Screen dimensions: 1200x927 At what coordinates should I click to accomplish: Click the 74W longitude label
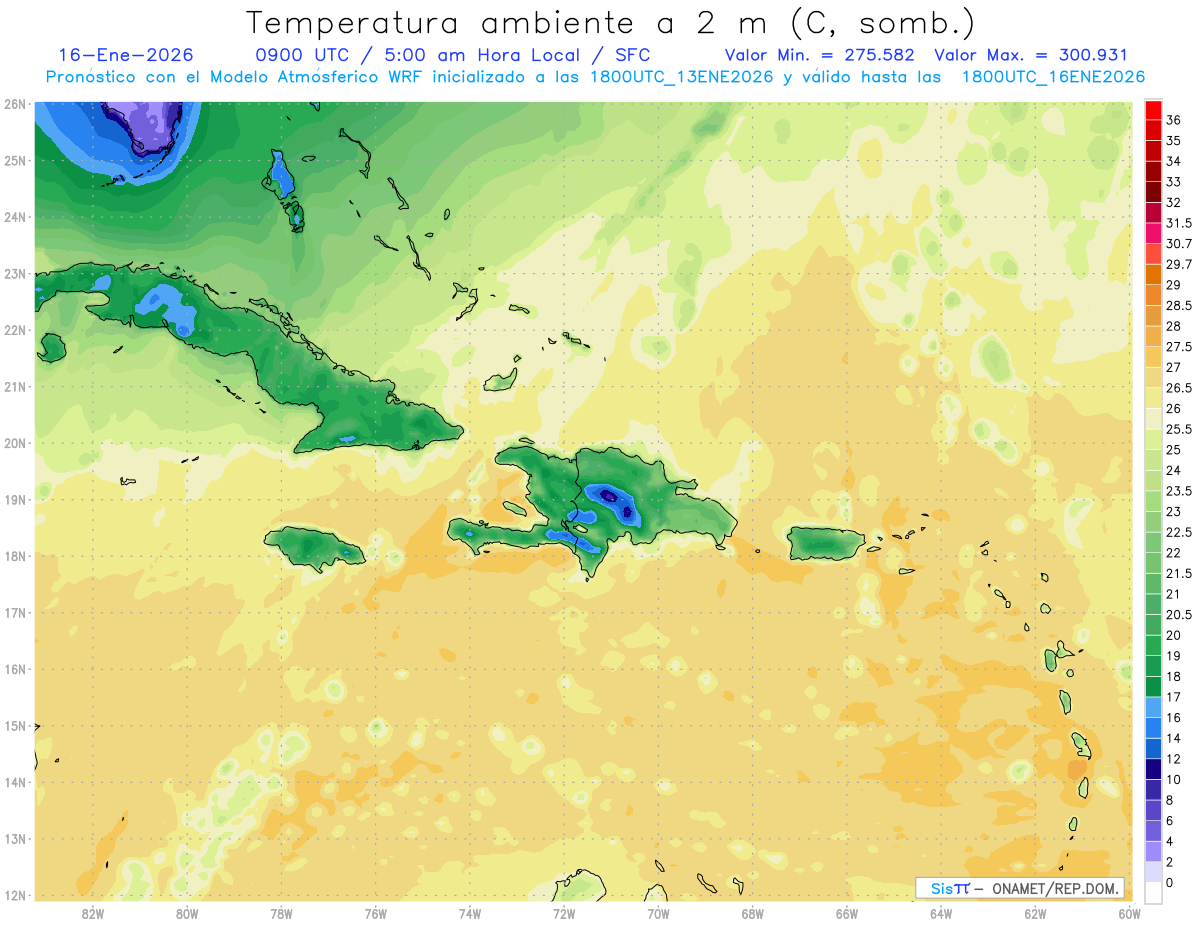pos(470,913)
